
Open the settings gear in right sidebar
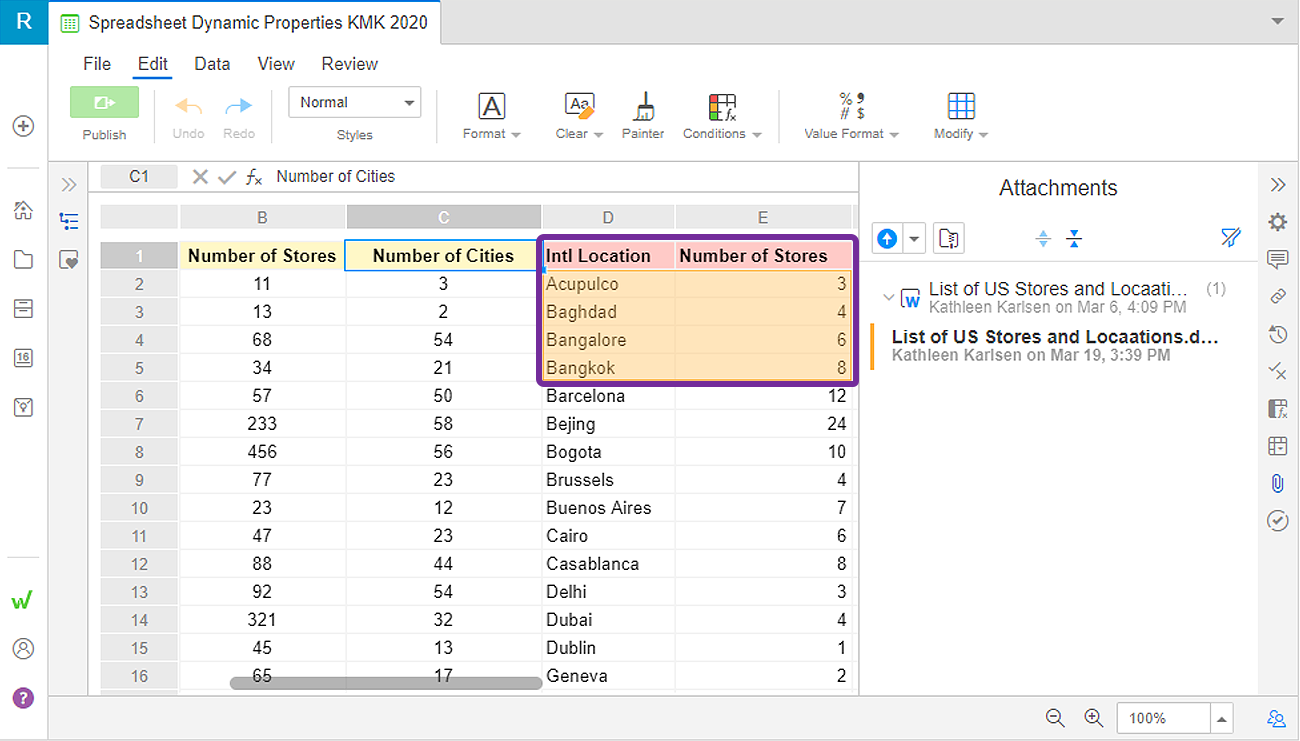[x=1277, y=222]
